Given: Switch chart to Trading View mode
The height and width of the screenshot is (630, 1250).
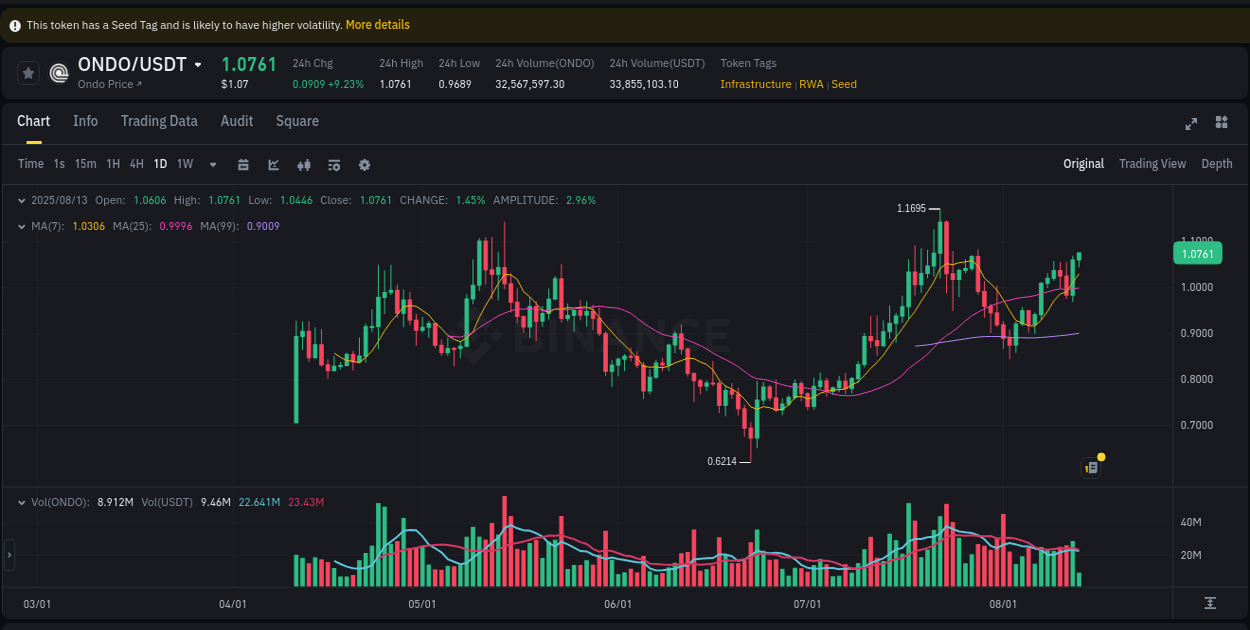Looking at the screenshot, I should tap(1152, 163).
